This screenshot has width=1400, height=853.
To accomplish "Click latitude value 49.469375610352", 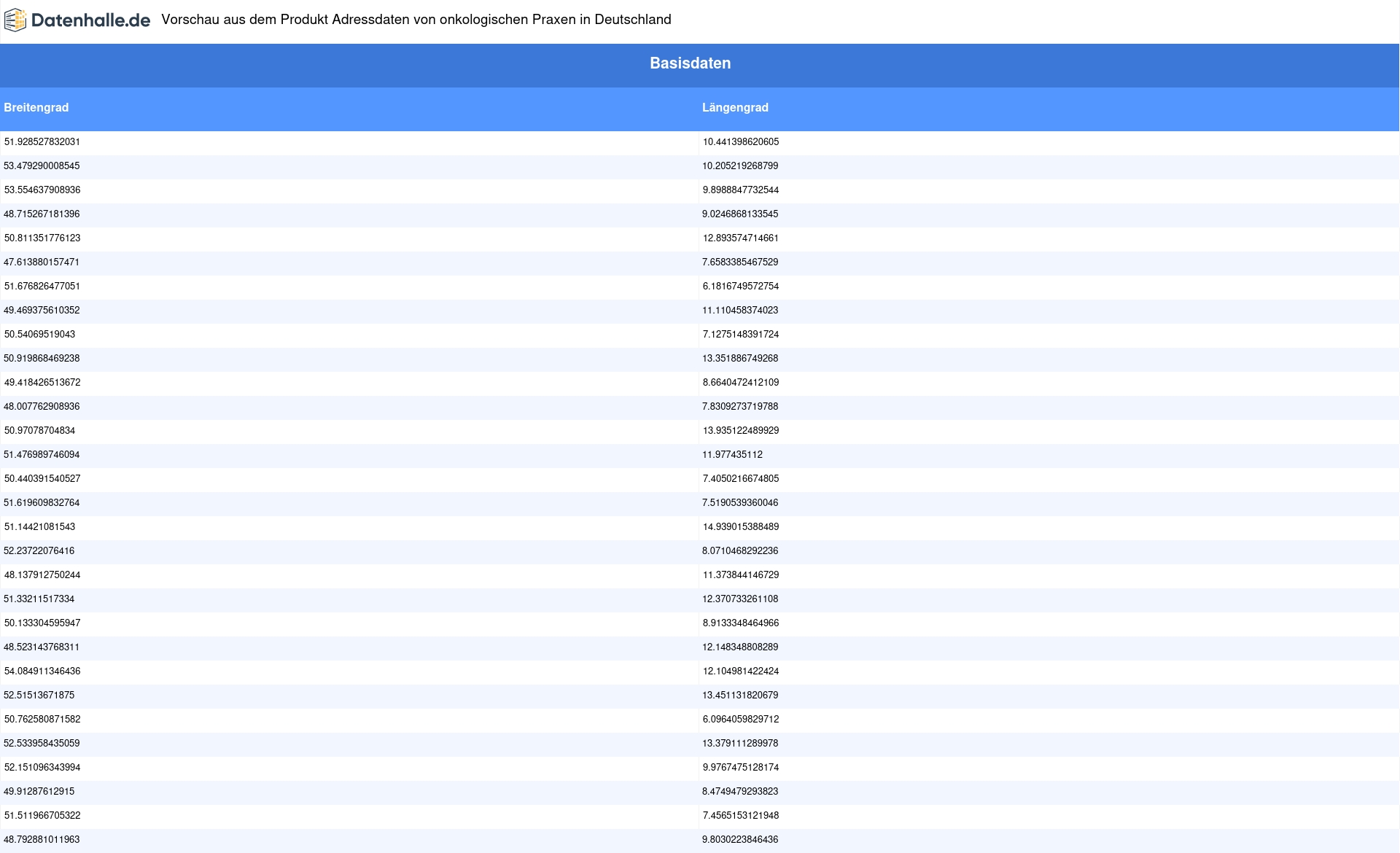I will (x=42, y=311).
